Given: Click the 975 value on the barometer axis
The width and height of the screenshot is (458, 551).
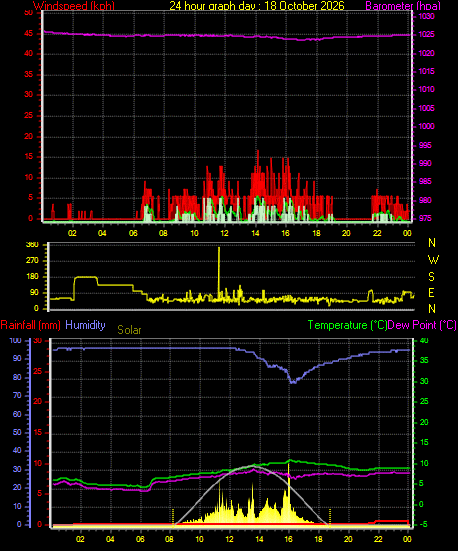Looking at the screenshot, I should (425, 218).
